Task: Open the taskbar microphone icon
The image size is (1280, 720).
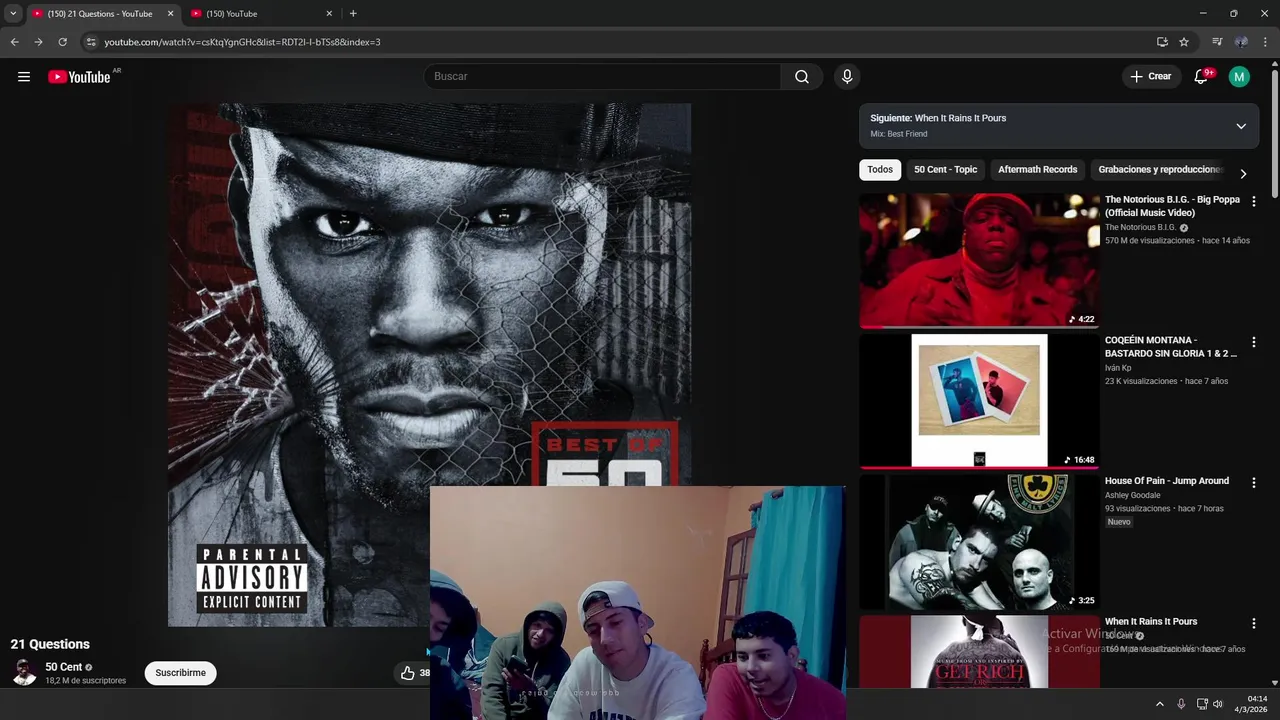Action: (x=1181, y=704)
